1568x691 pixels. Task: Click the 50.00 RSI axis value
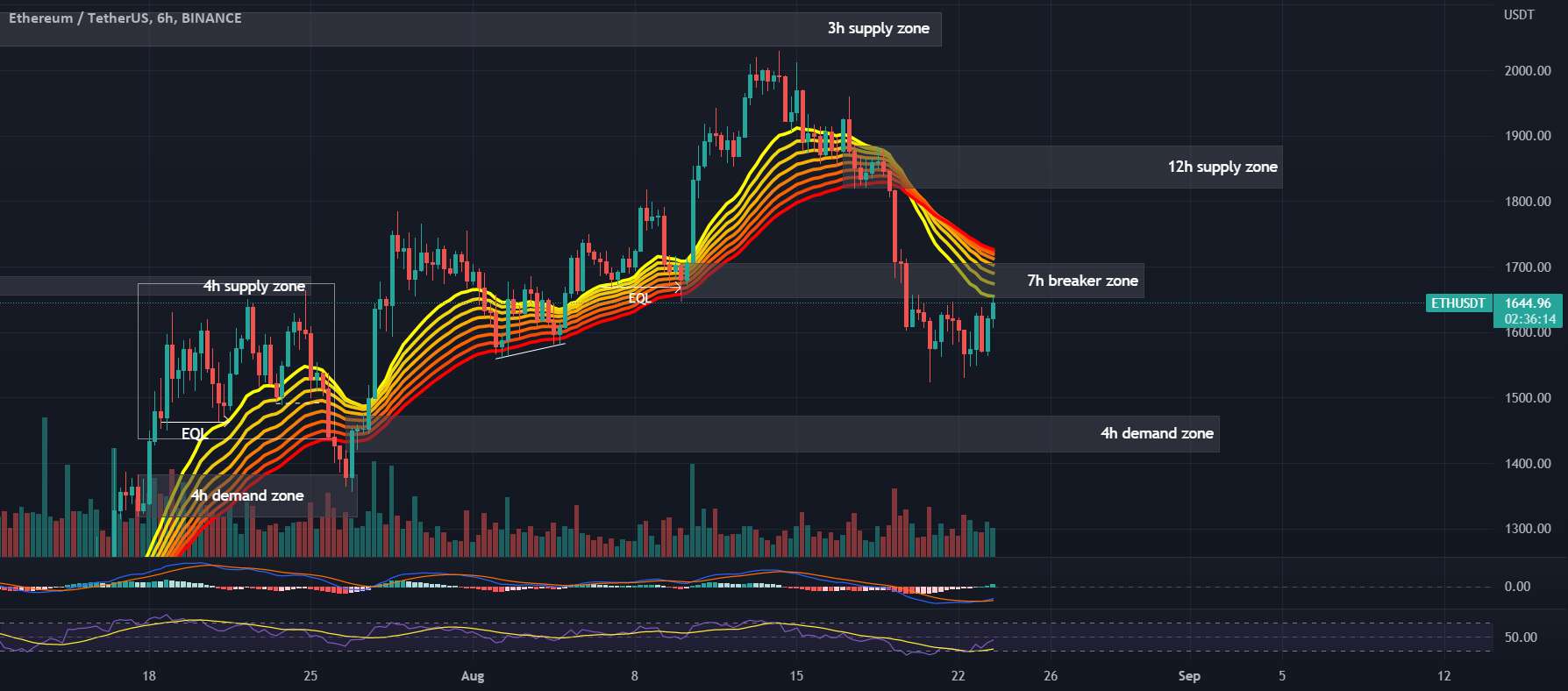tap(1521, 638)
